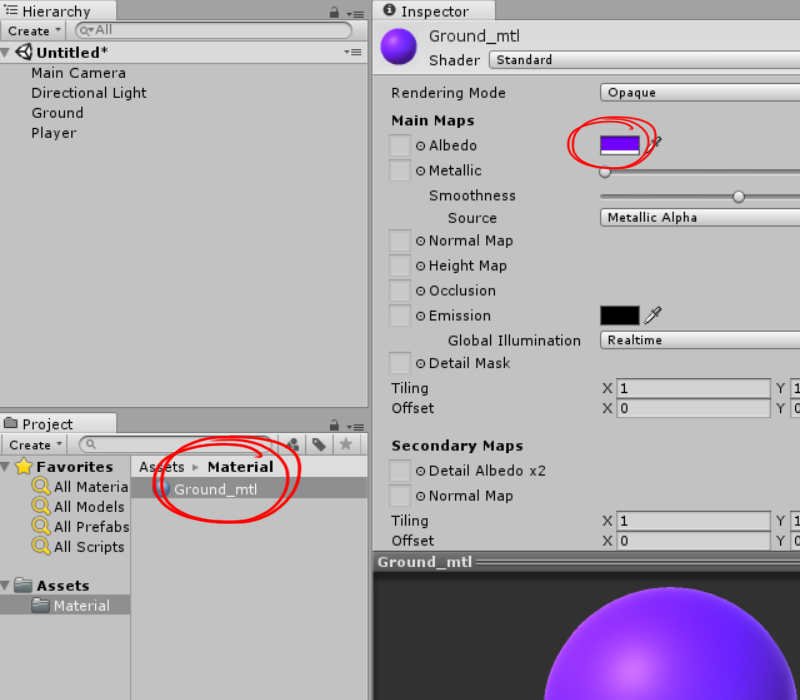Collapse the Favorites tree node
Screen dimensions: 800x700
(6, 466)
